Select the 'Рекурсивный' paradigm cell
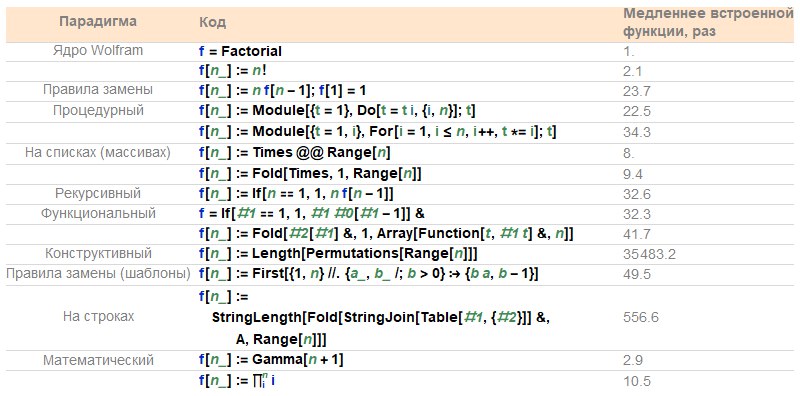The image size is (800, 396). [98, 193]
